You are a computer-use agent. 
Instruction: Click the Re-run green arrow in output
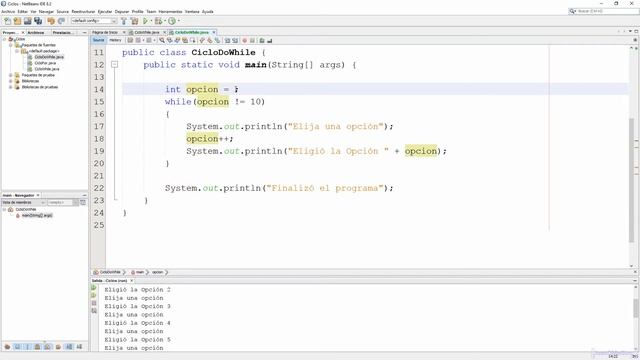pos(94,288)
